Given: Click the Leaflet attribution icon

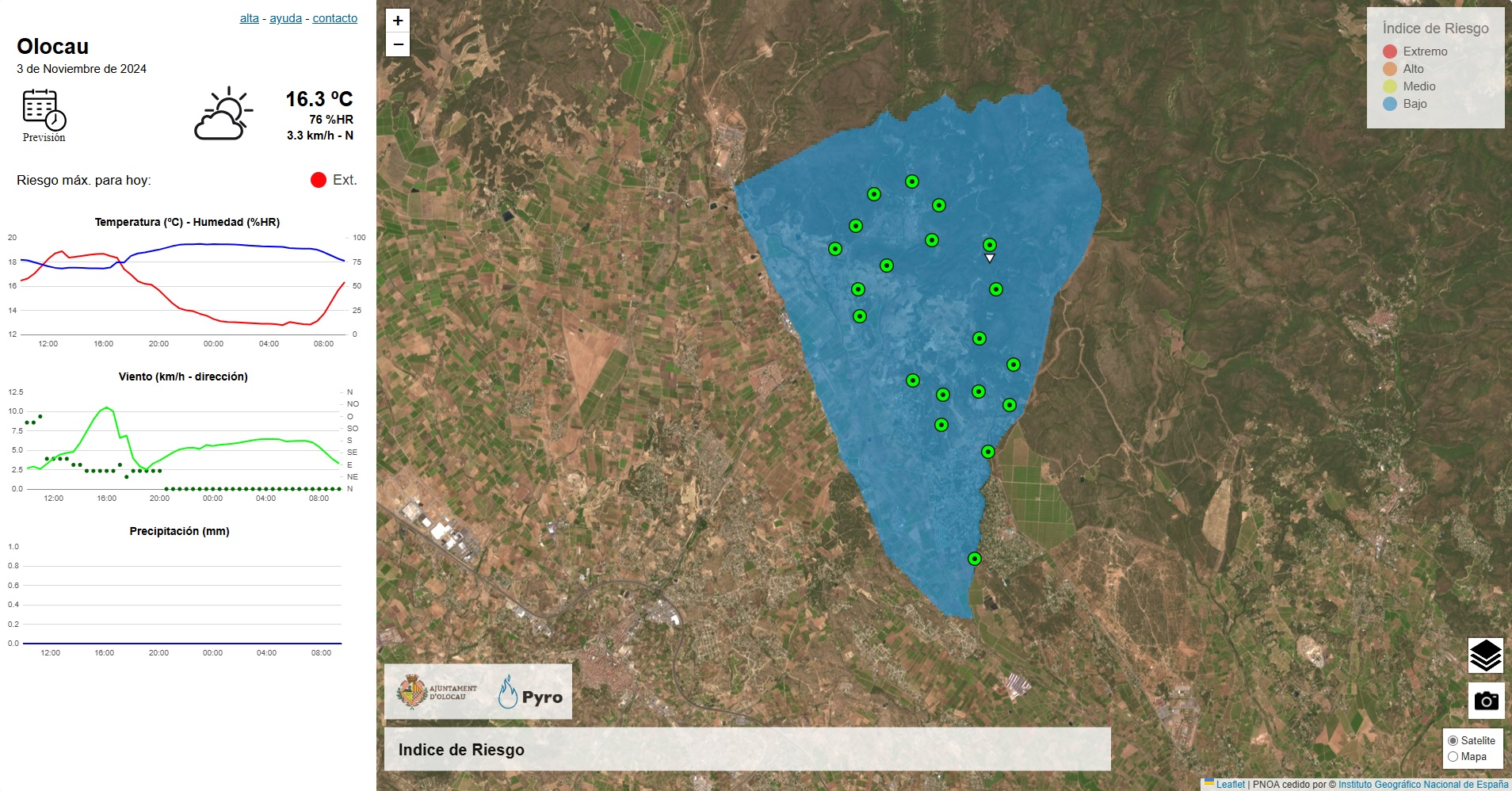Looking at the screenshot, I should pos(1208,780).
